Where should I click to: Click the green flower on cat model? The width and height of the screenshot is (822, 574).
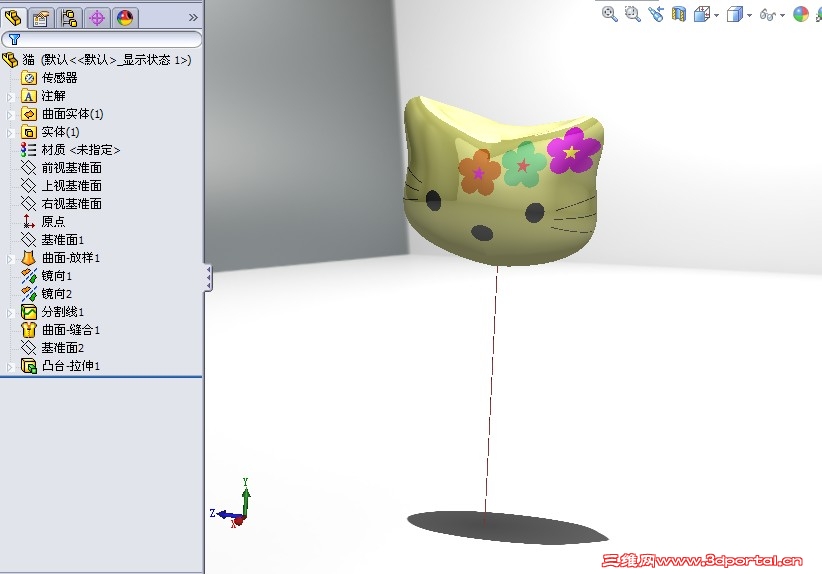click(524, 165)
